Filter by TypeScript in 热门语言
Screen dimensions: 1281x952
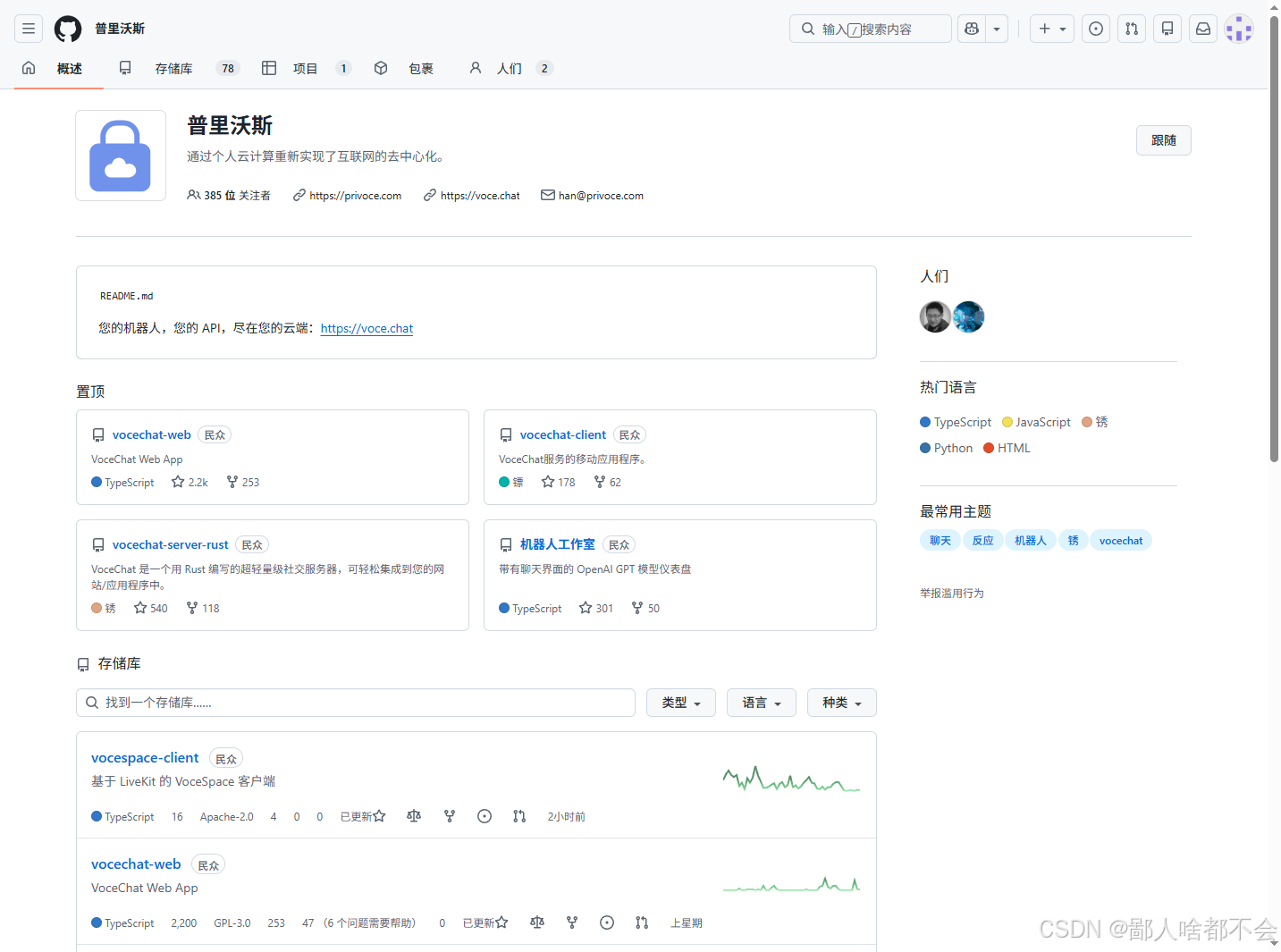pos(956,422)
